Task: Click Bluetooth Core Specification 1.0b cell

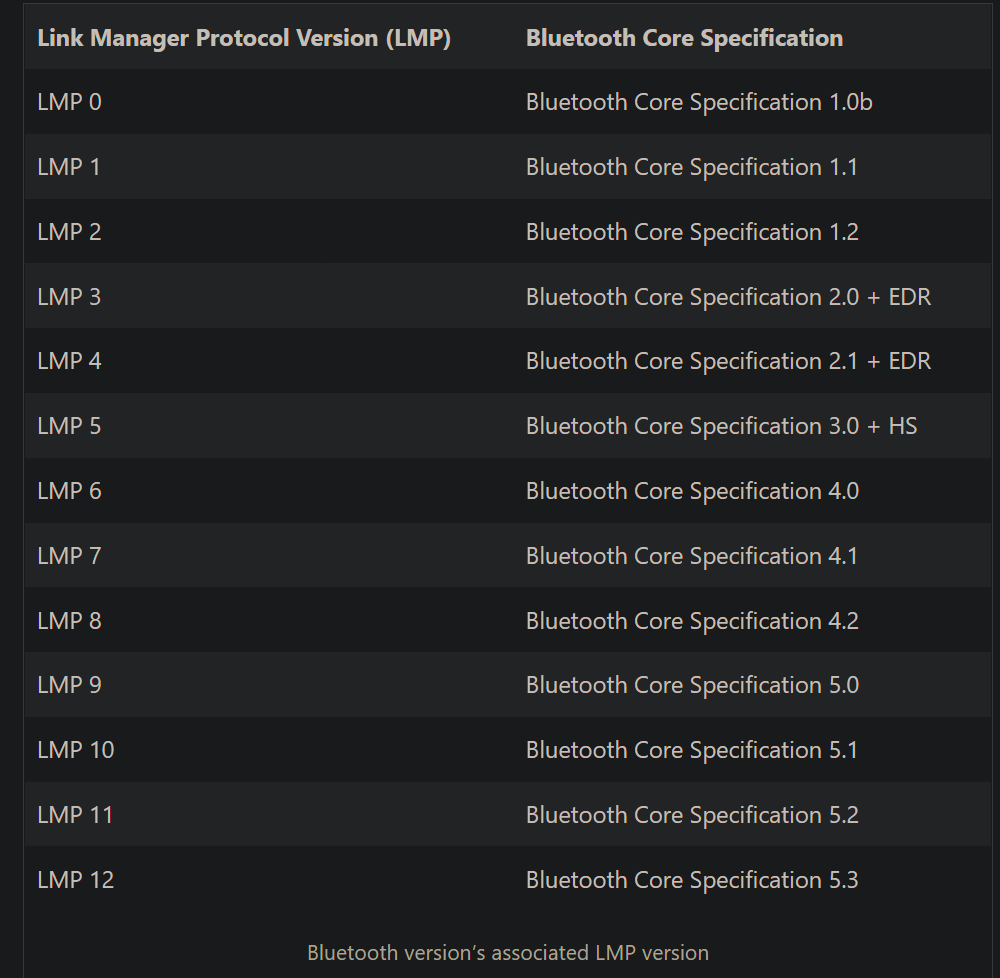Action: (x=699, y=102)
